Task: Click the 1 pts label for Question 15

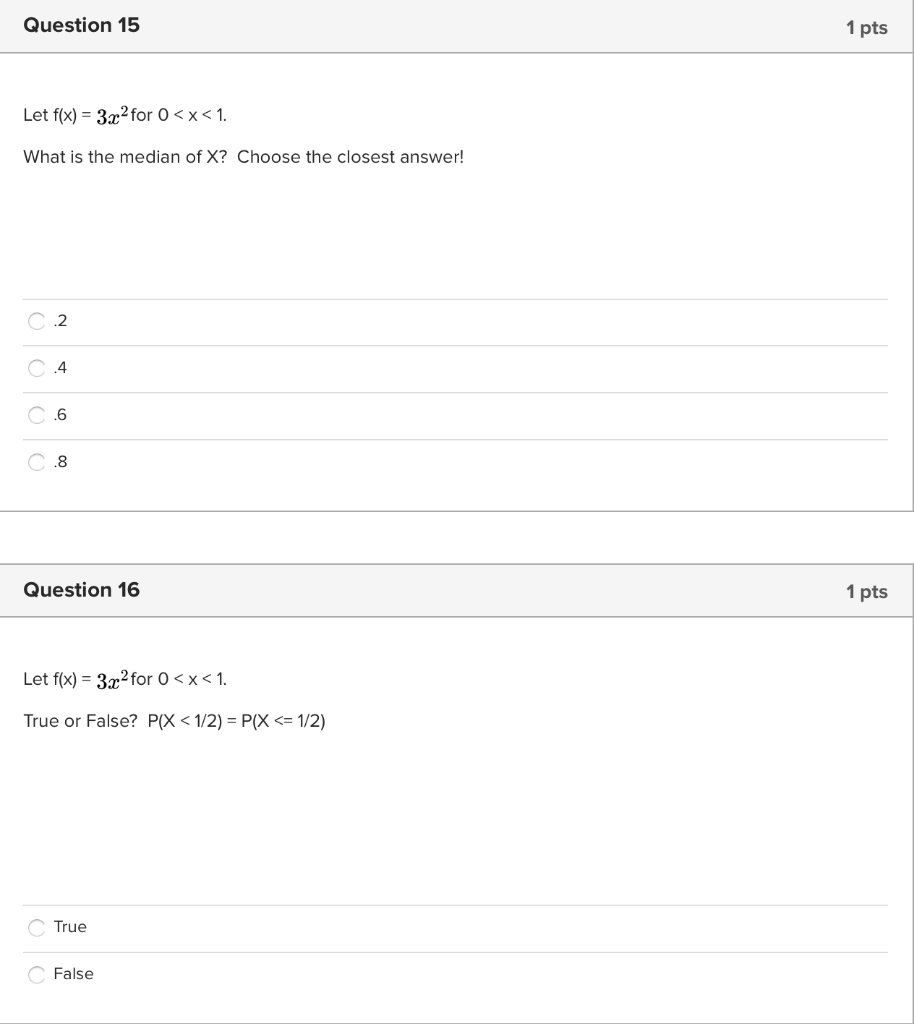Action: (868, 28)
